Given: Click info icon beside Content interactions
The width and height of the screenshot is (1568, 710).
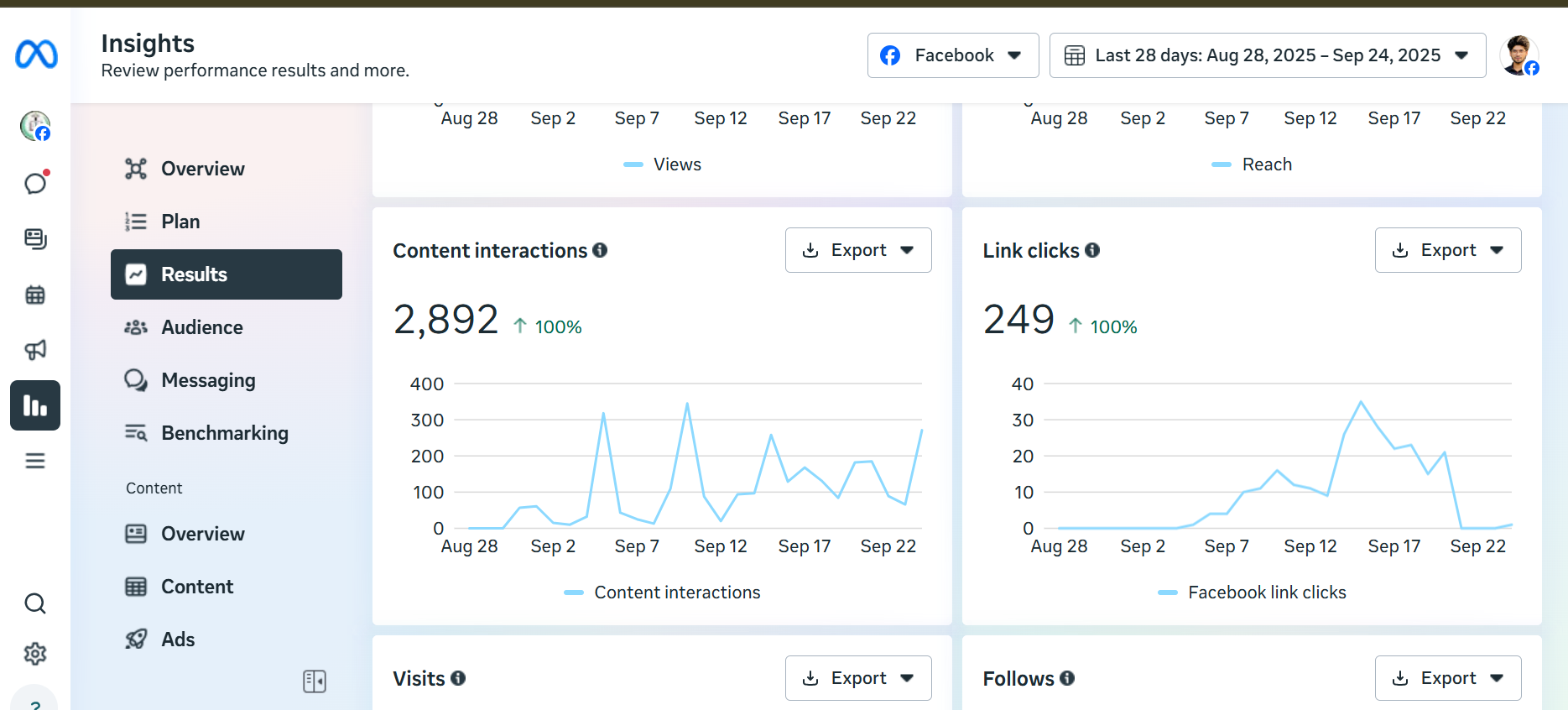Looking at the screenshot, I should [x=600, y=250].
